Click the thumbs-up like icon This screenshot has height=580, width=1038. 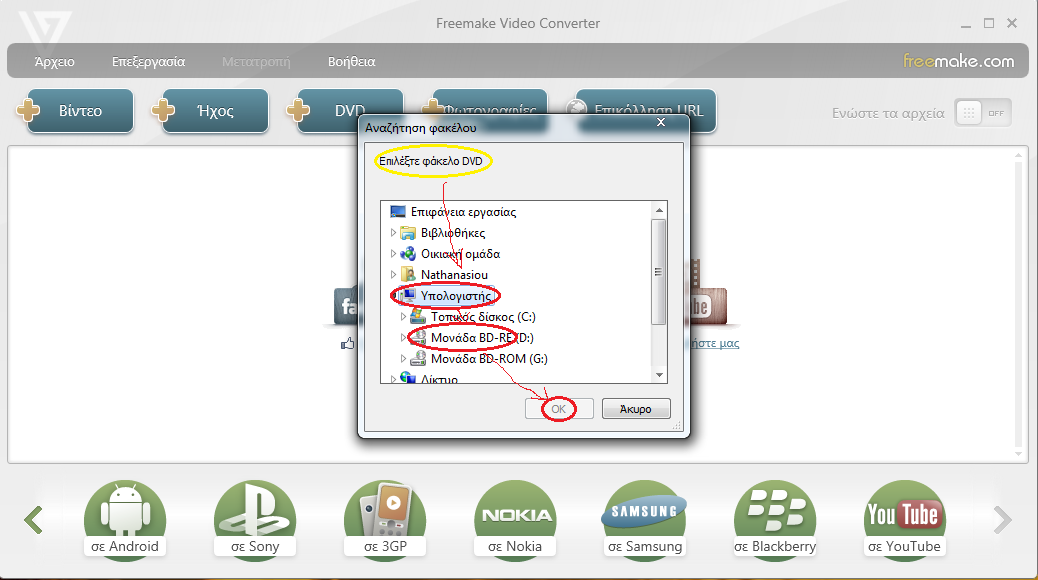(348, 343)
